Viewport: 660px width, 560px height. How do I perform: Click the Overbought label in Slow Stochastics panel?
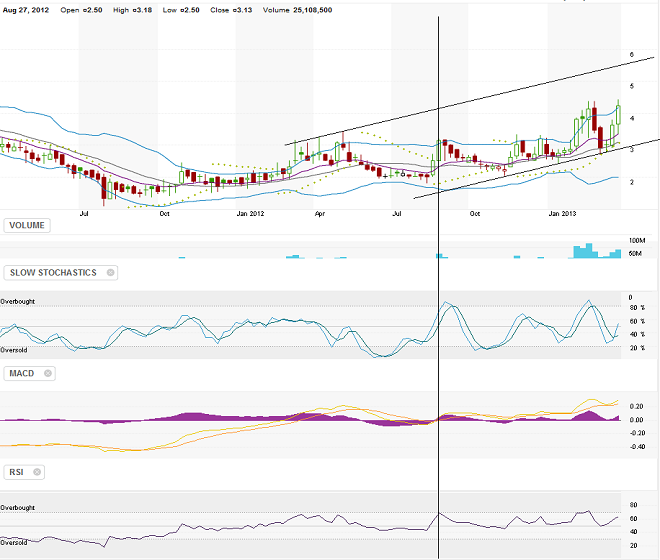(20, 302)
